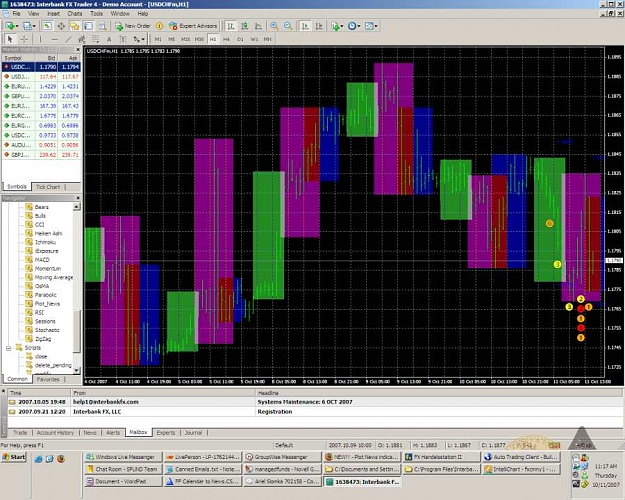This screenshot has width=625, height=500.
Task: Switch to Document - WordPad taskbar item
Action: [124, 482]
